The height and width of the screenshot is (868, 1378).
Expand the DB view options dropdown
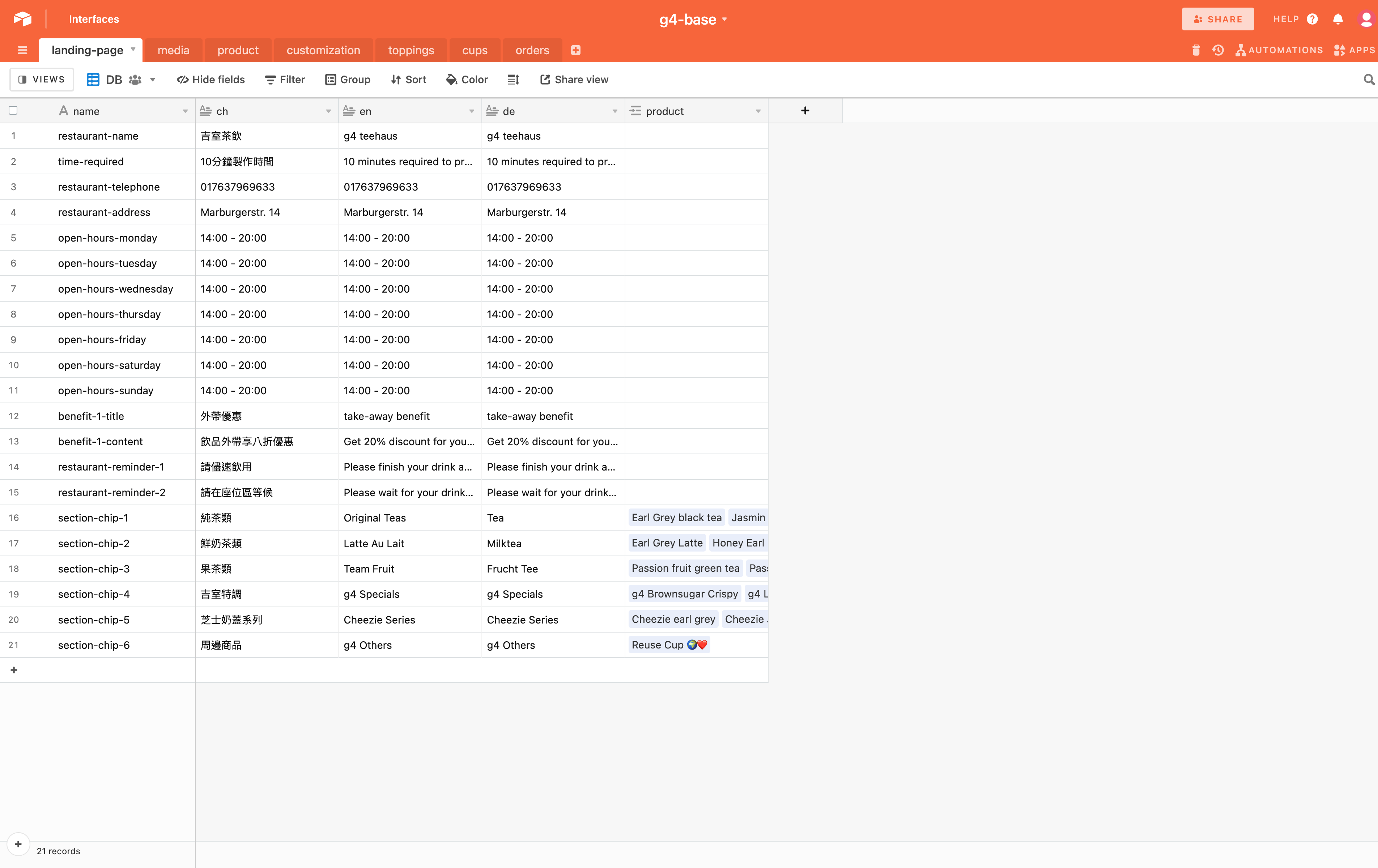(x=153, y=80)
